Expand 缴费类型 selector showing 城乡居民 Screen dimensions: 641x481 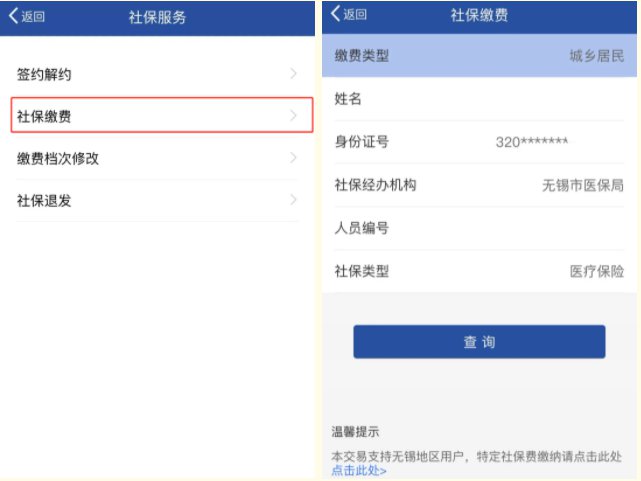click(x=479, y=56)
